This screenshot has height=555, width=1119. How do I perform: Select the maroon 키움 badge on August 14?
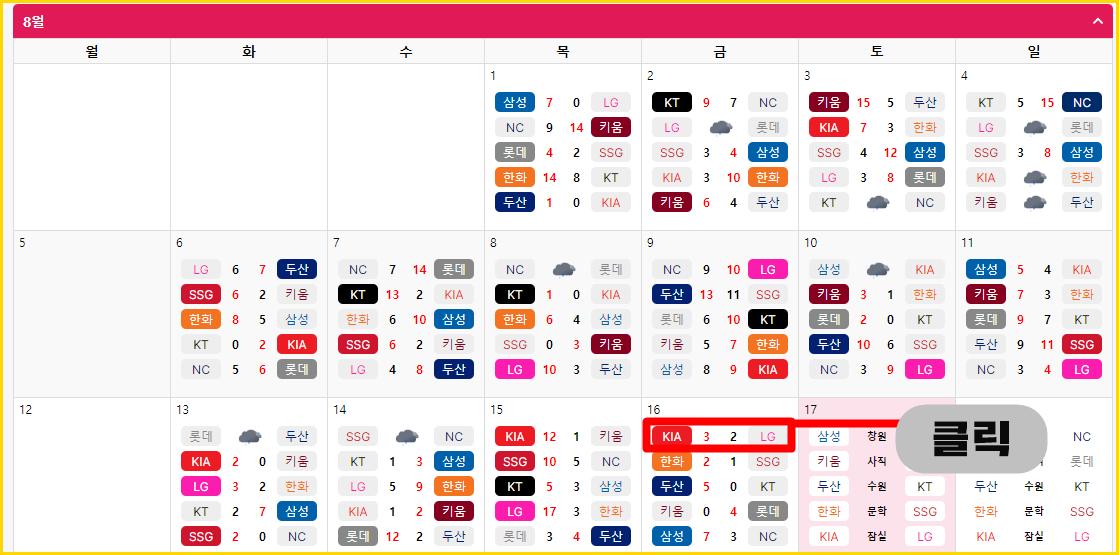point(454,511)
